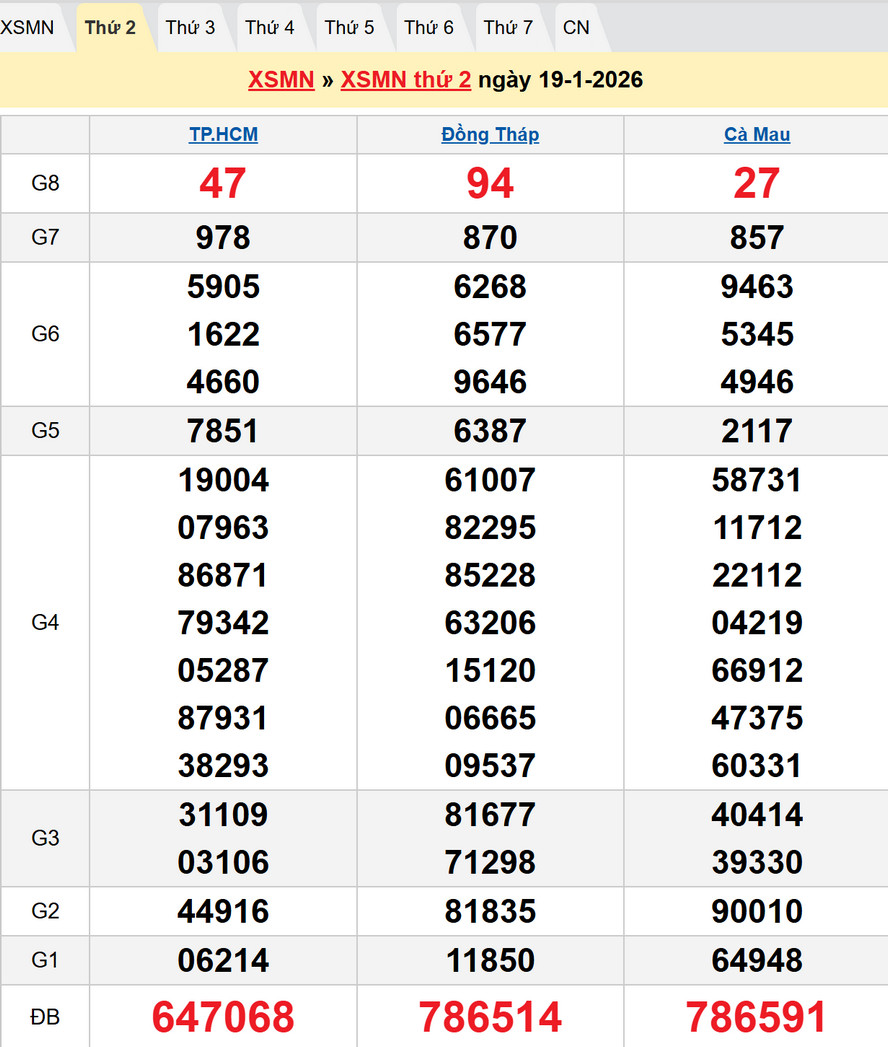
Task: Click the G1 row label
Action: click(x=46, y=960)
